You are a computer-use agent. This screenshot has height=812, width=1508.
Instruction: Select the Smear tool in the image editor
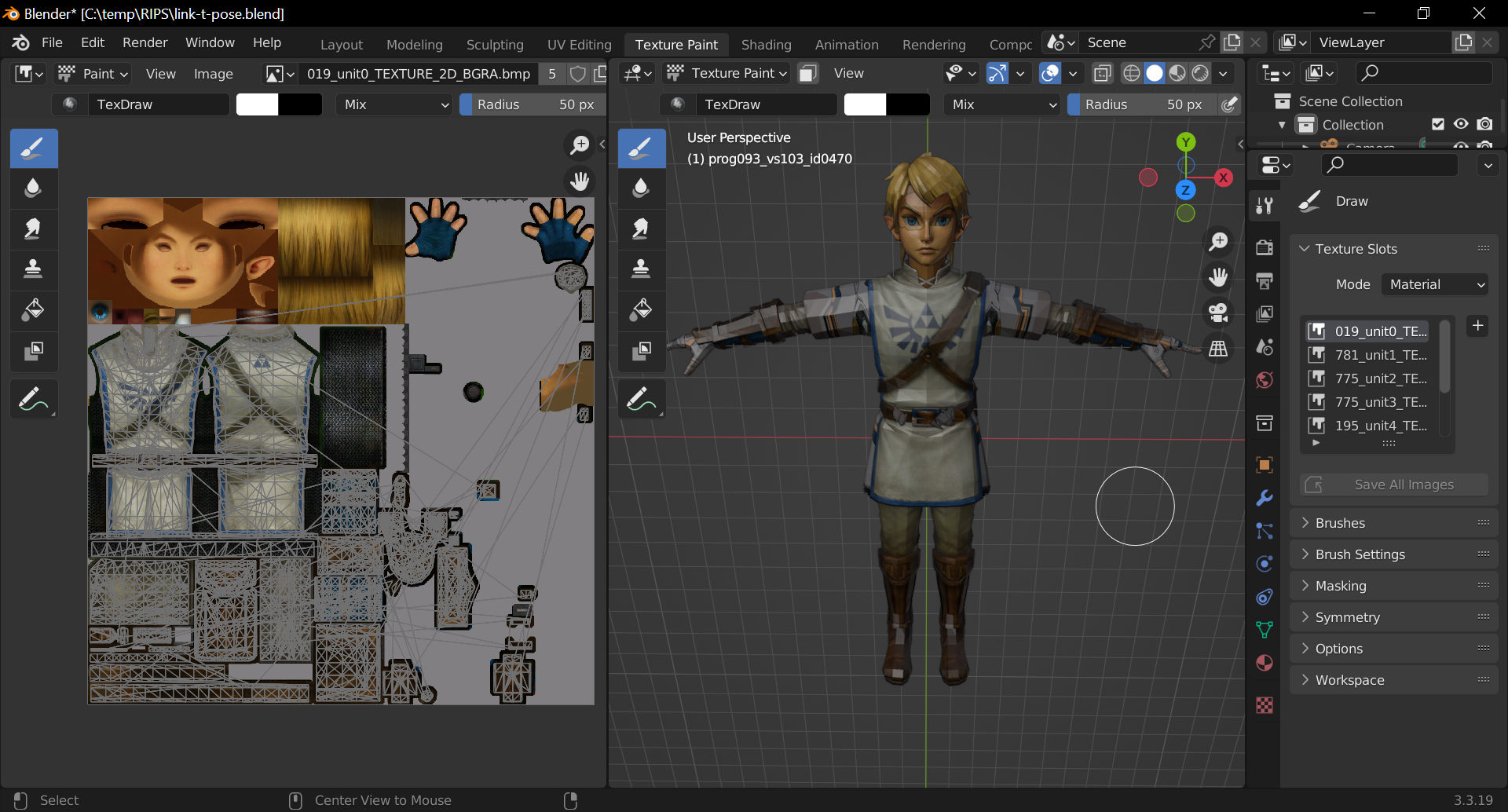click(x=34, y=229)
